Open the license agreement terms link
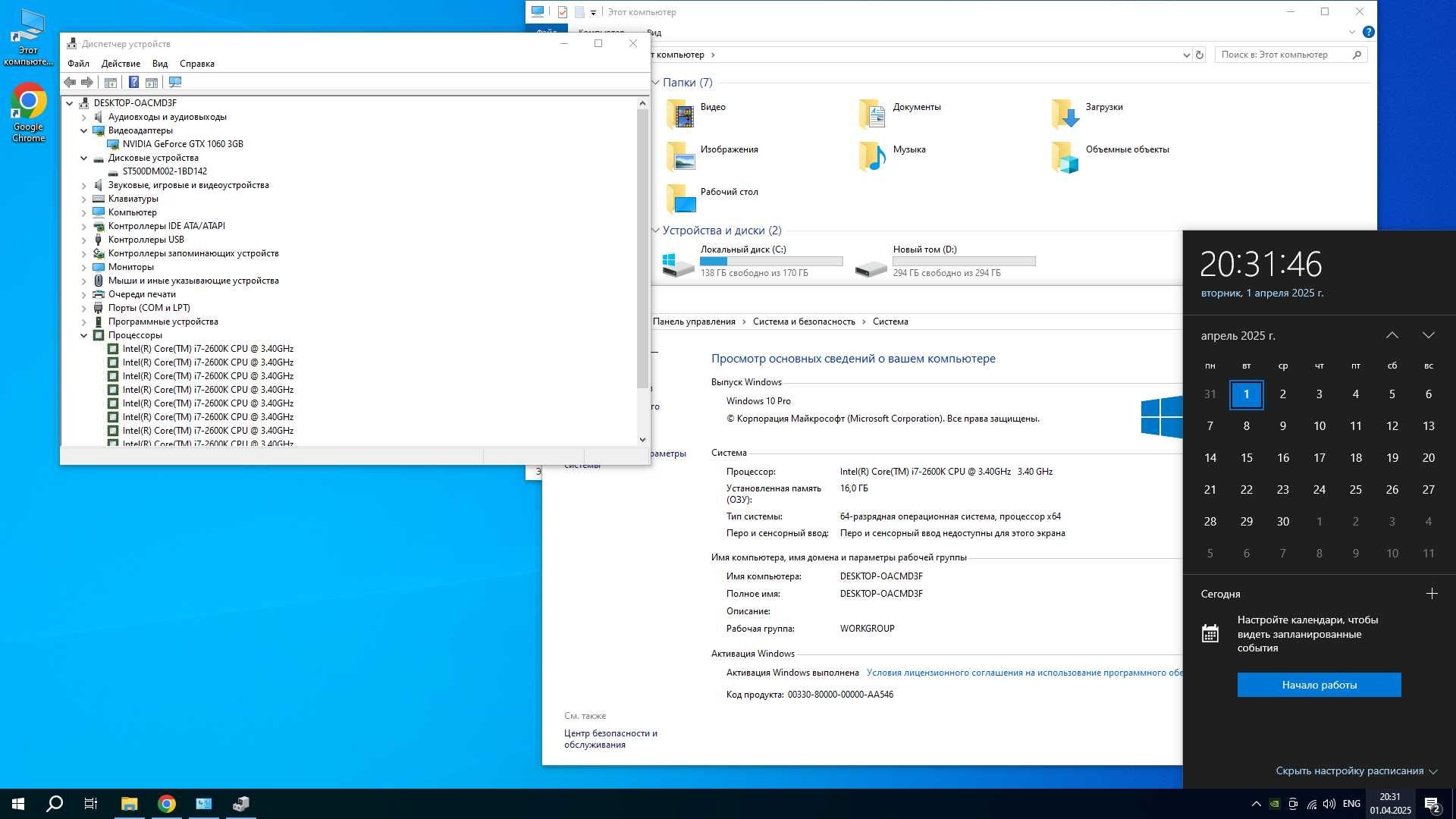This screenshot has height=819, width=1456. 1025,673
